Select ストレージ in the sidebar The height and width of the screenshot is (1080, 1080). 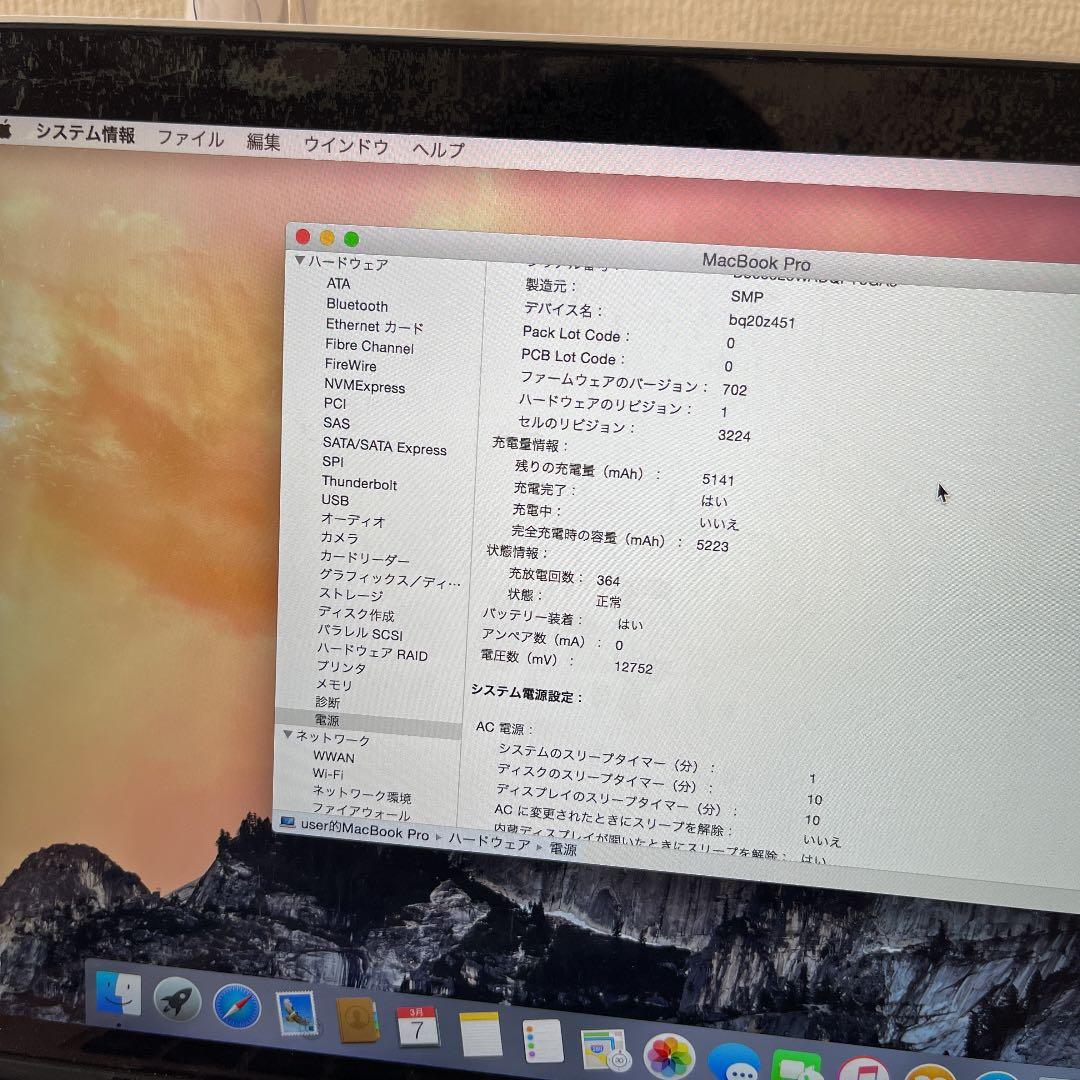[352, 595]
